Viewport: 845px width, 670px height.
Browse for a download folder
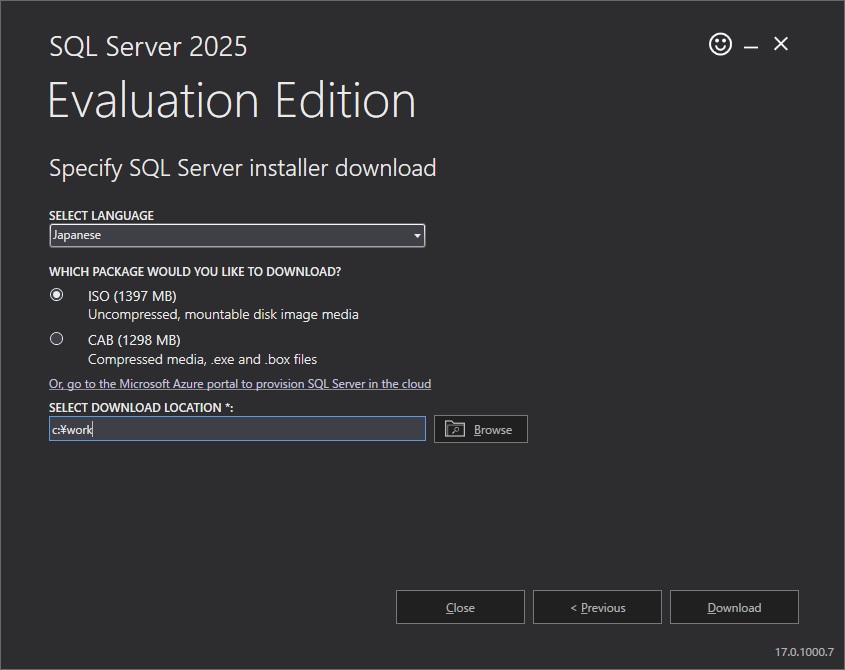[x=480, y=428]
